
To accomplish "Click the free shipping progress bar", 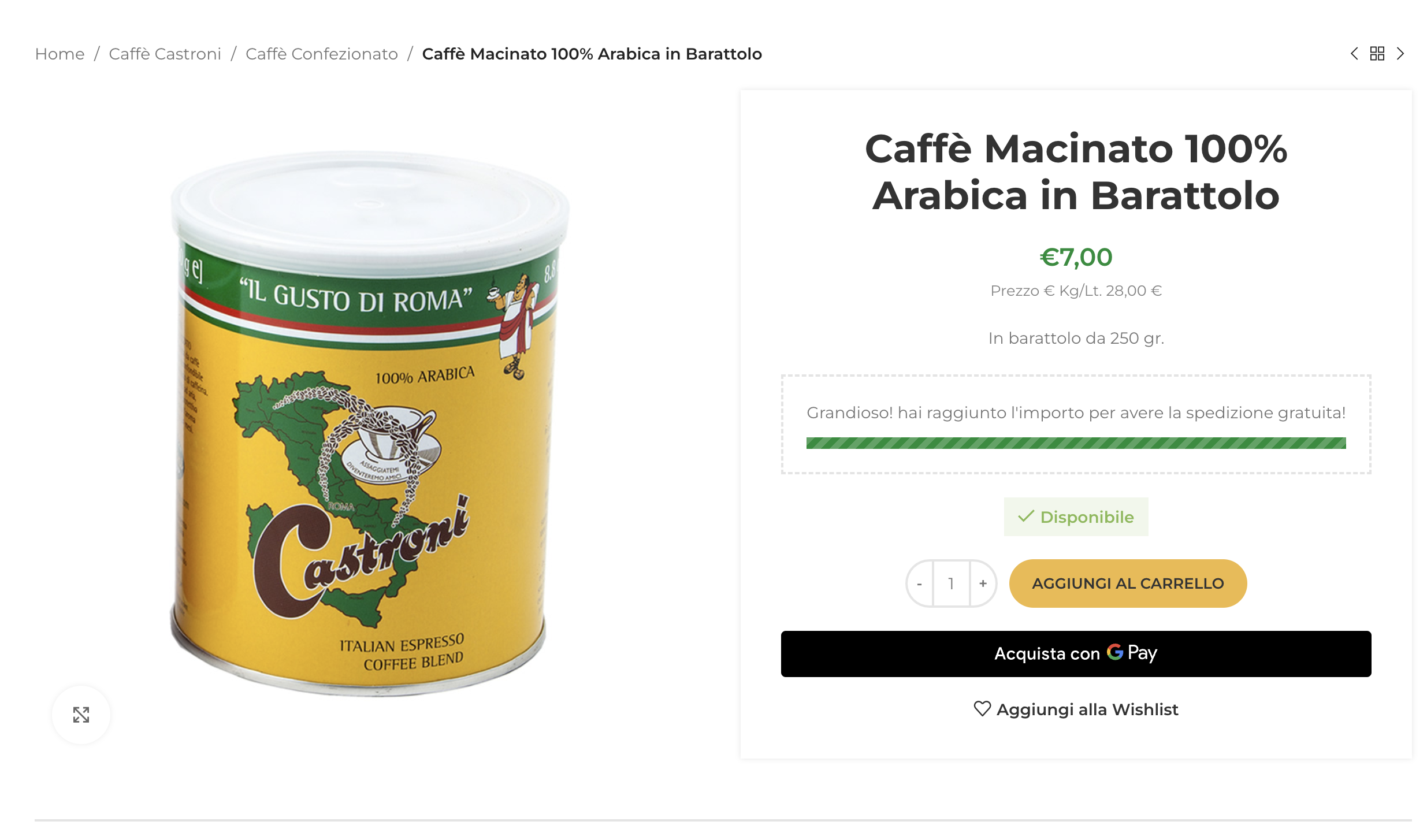I will pyautogui.click(x=1076, y=443).
